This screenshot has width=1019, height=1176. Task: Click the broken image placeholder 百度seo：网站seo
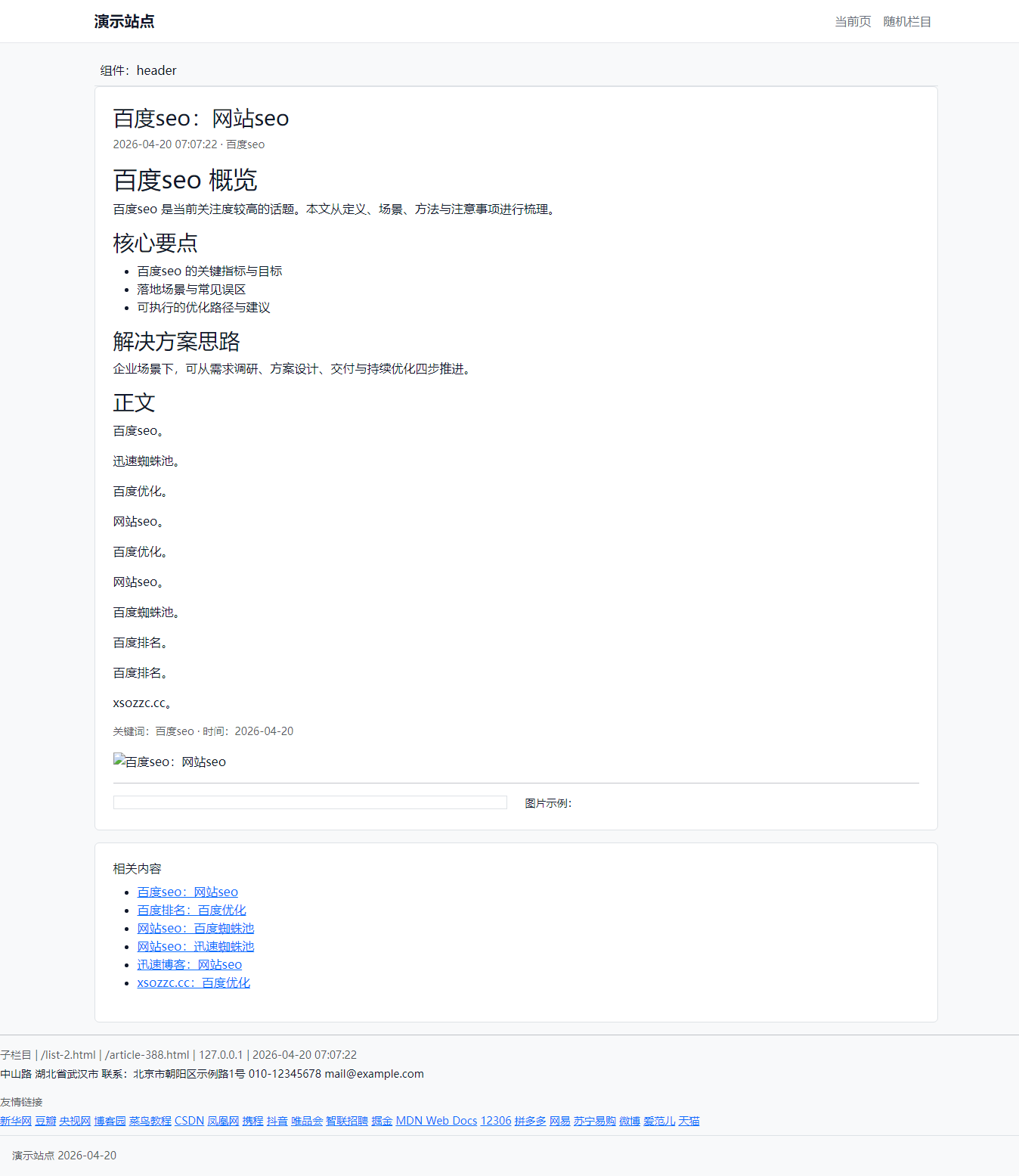pyautogui.click(x=169, y=762)
